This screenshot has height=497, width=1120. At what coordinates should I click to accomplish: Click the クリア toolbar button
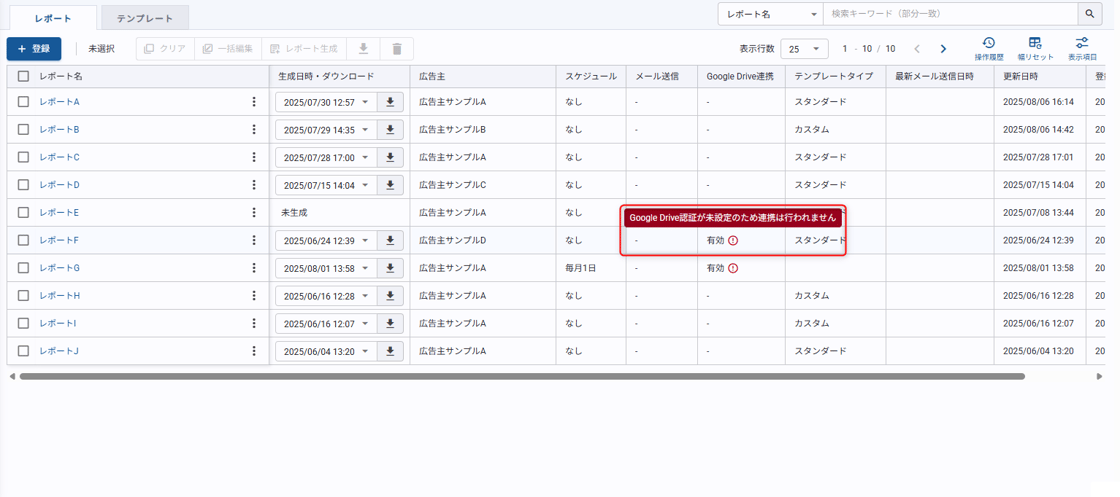165,49
